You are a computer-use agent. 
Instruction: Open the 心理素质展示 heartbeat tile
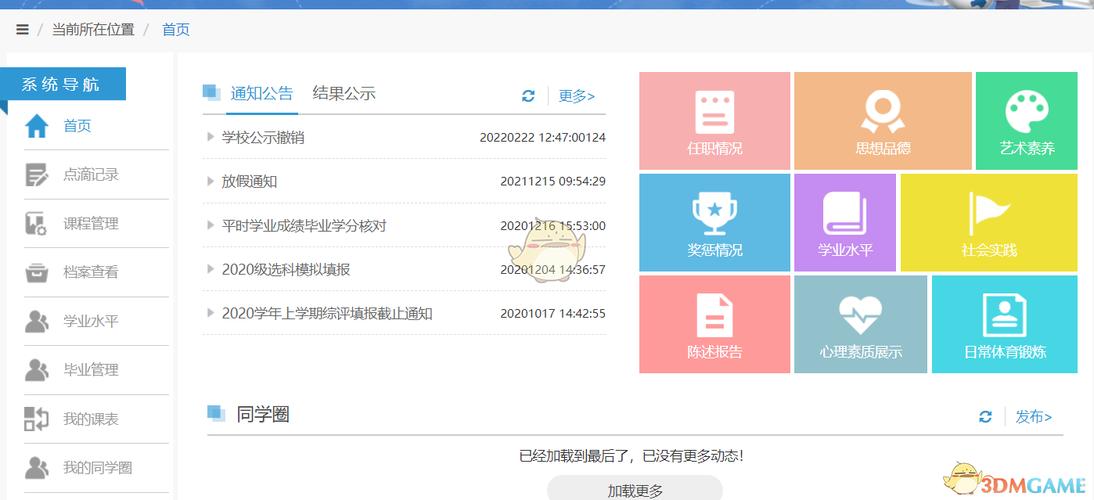point(860,324)
